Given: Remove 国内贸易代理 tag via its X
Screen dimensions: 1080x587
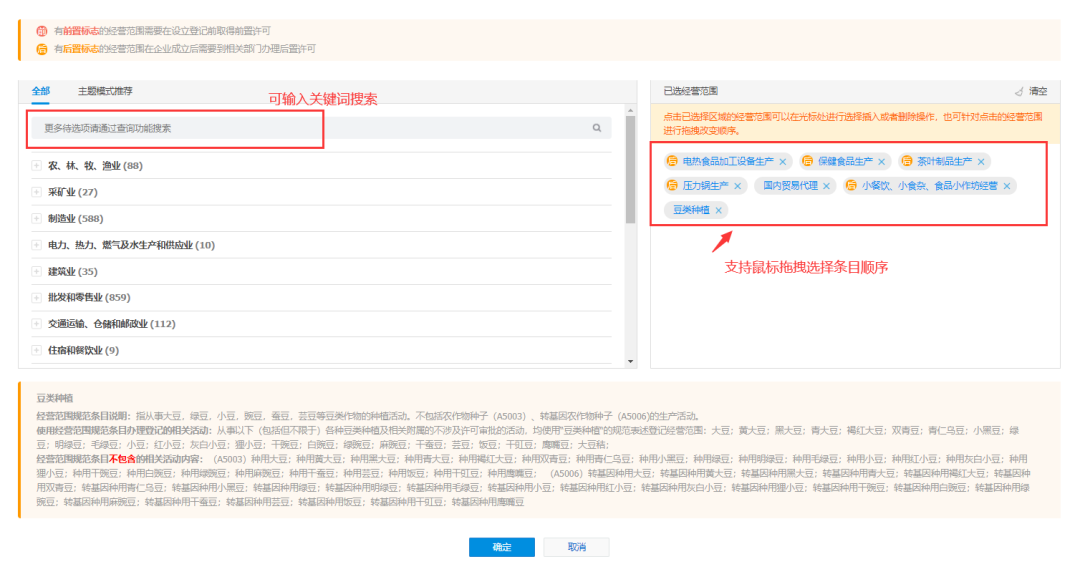Looking at the screenshot, I should tap(827, 186).
